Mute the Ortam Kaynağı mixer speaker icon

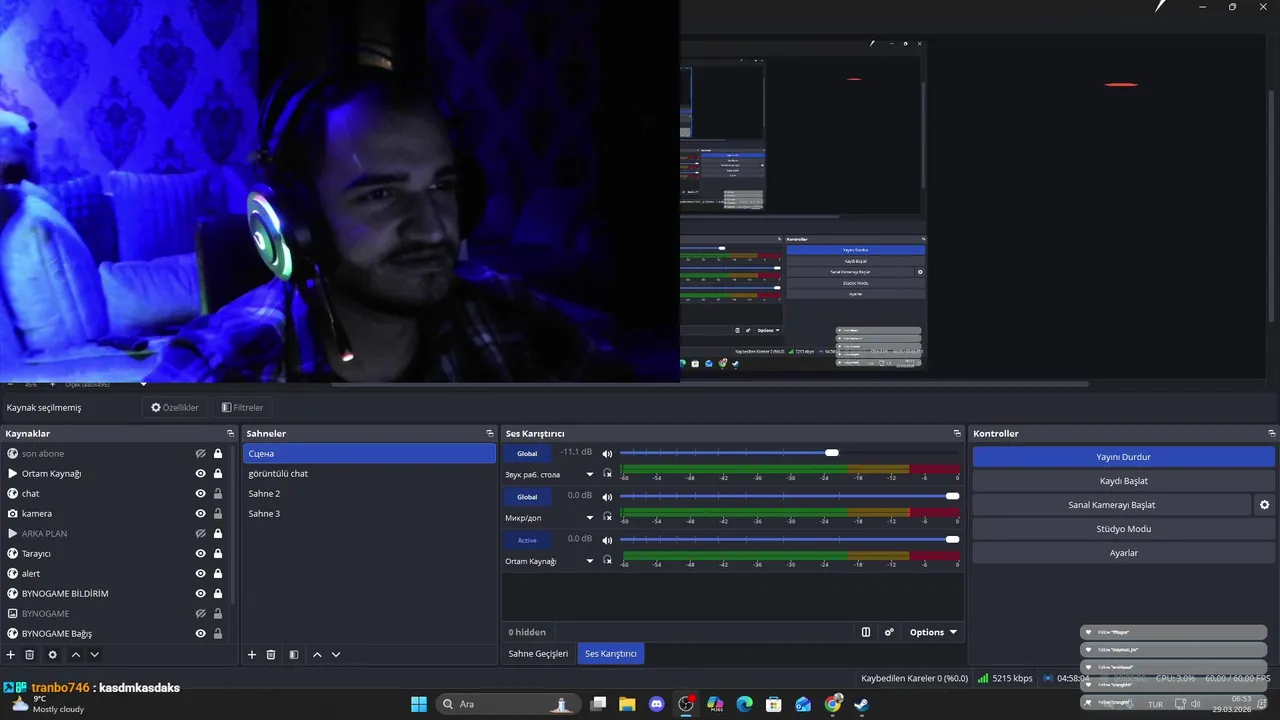[607, 539]
